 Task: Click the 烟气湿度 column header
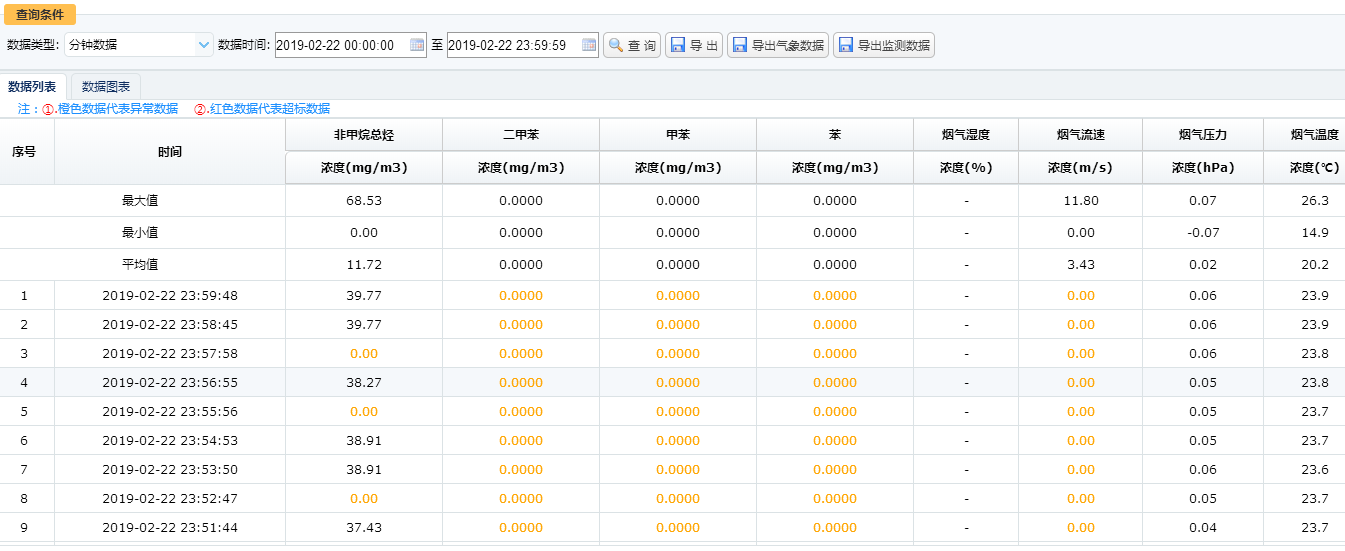click(x=966, y=135)
